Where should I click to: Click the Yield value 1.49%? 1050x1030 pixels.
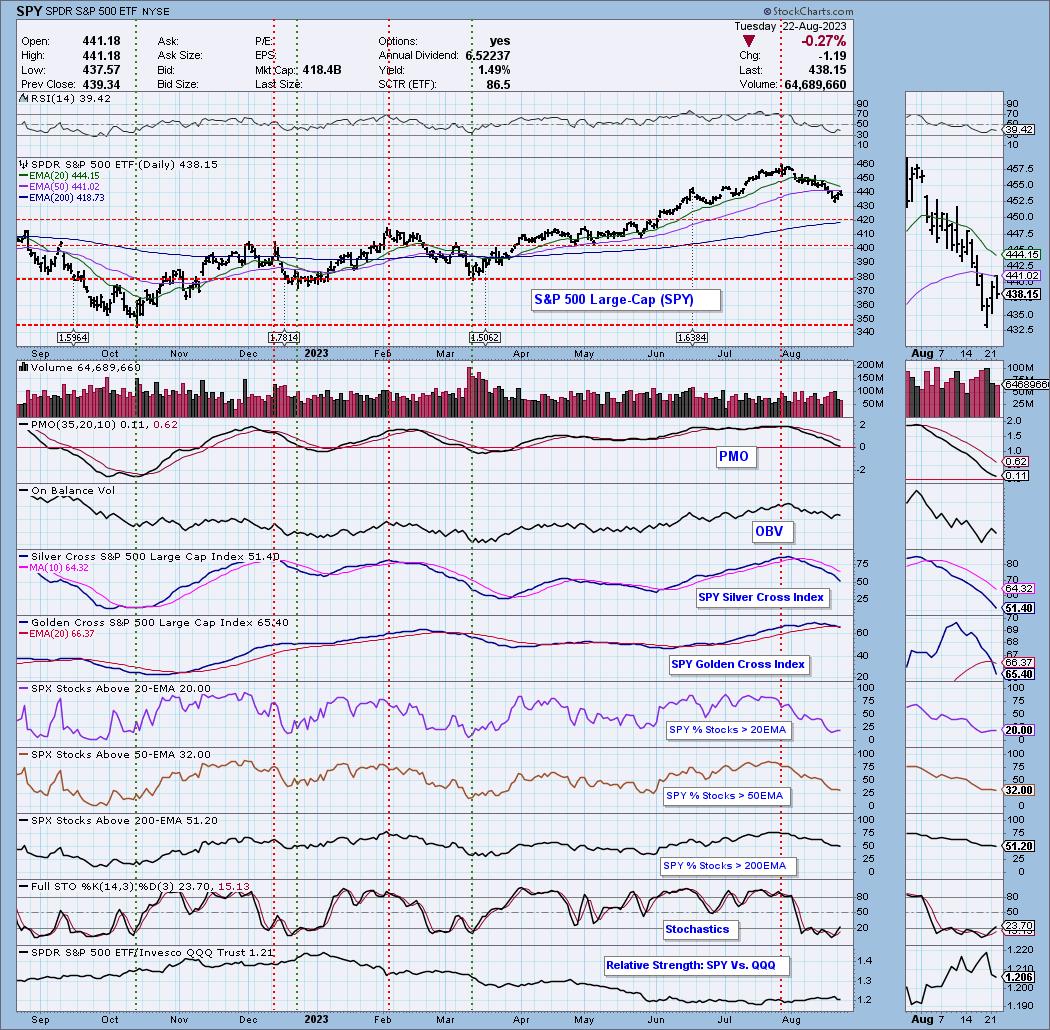494,70
